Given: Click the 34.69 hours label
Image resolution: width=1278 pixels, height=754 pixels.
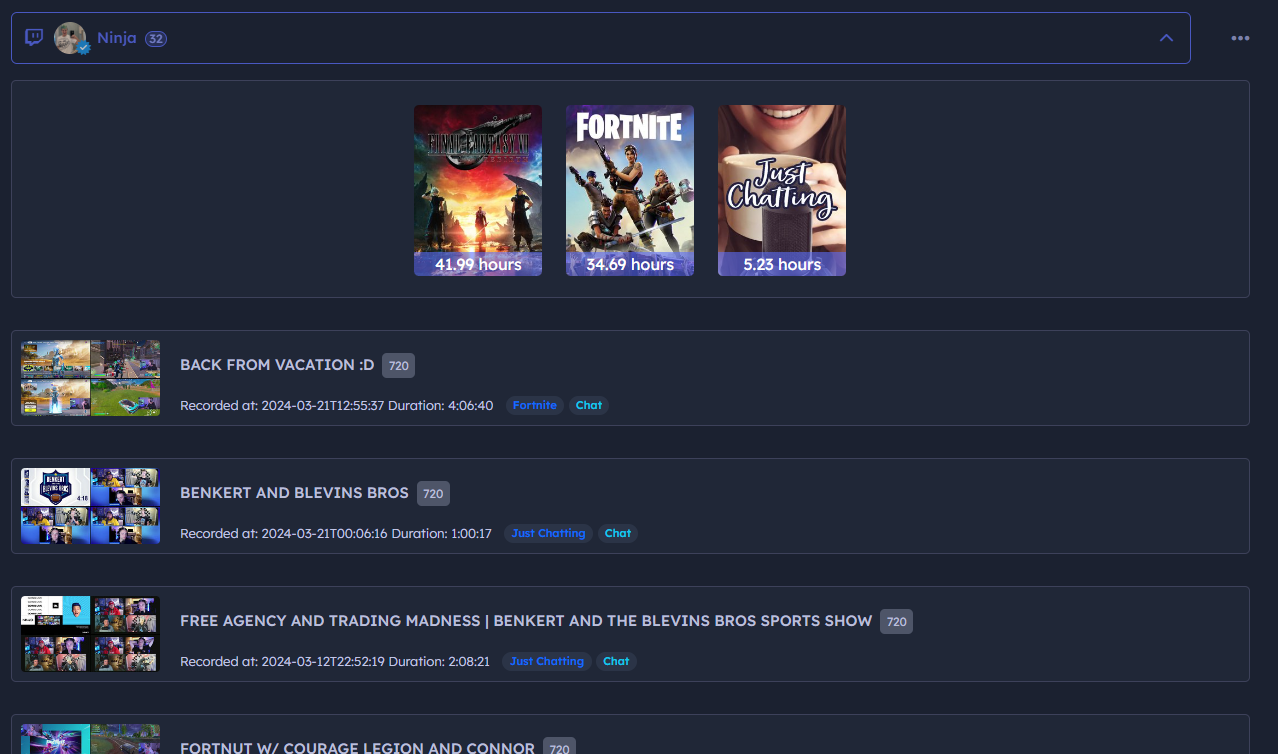Looking at the screenshot, I should (x=630, y=265).
